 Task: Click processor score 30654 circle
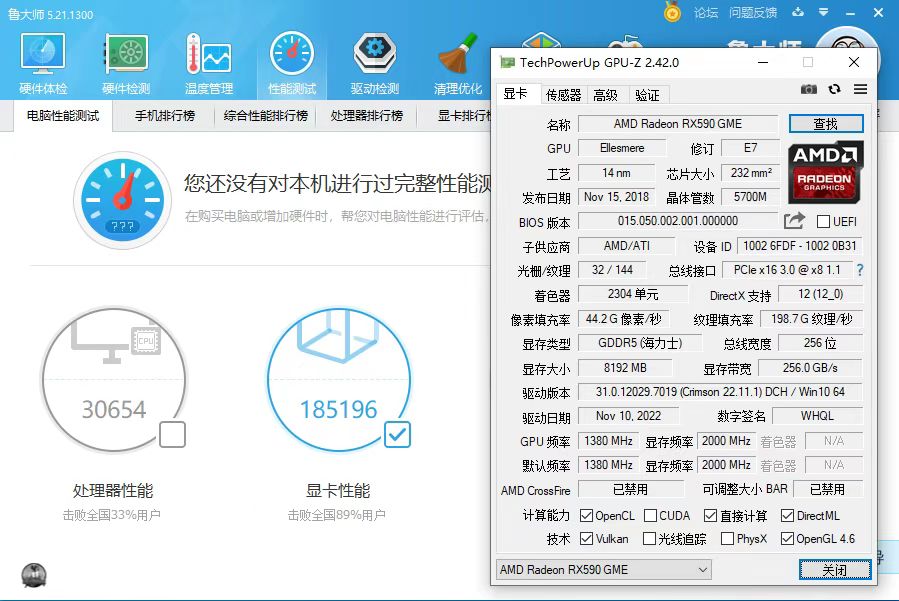[114, 380]
